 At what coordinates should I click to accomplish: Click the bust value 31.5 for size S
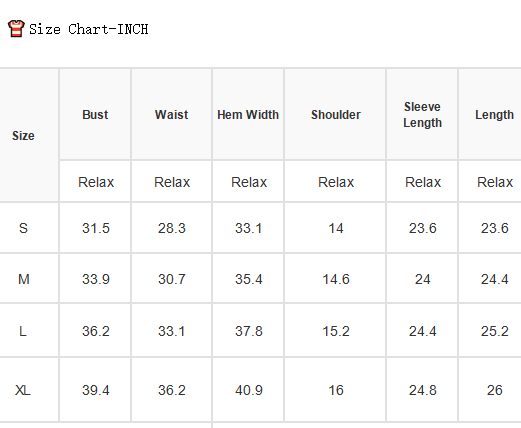(96, 228)
